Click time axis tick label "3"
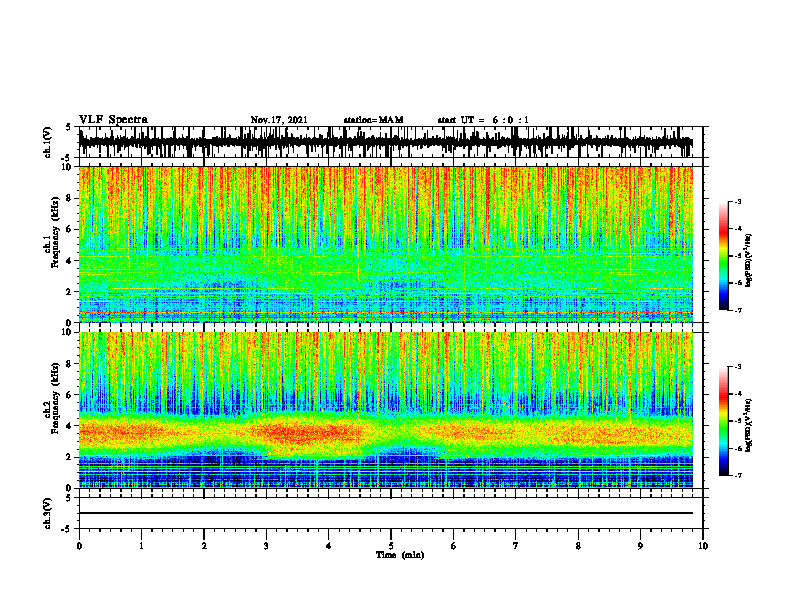This screenshot has height=612, width=792. (266, 546)
